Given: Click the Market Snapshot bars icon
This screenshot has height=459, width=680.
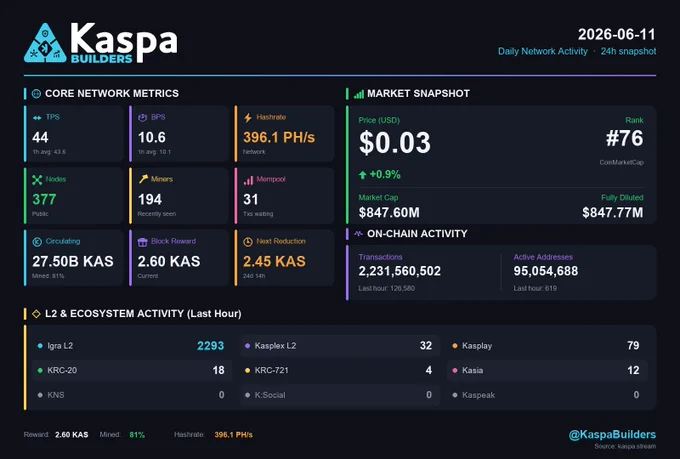Looking at the screenshot, I should [359, 94].
